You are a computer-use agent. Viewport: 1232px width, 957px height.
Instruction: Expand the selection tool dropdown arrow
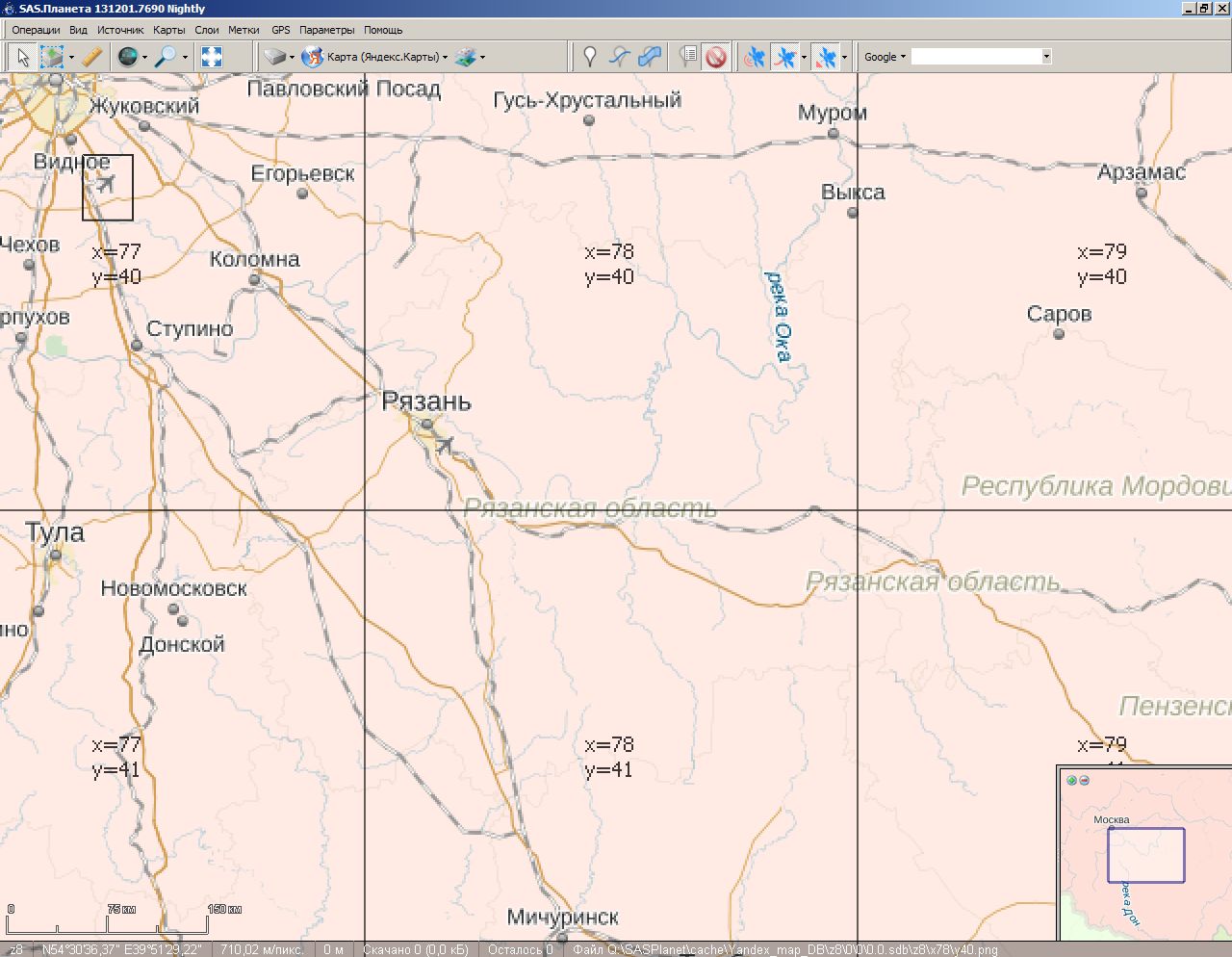click(71, 57)
